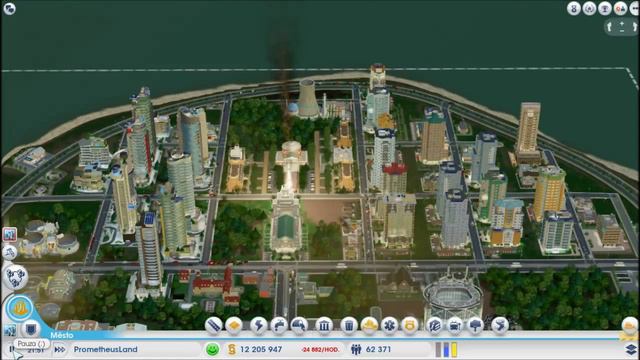The height and width of the screenshot is (360, 640).
Task: Open the Waste Disposal trash can menu
Action: click(349, 325)
